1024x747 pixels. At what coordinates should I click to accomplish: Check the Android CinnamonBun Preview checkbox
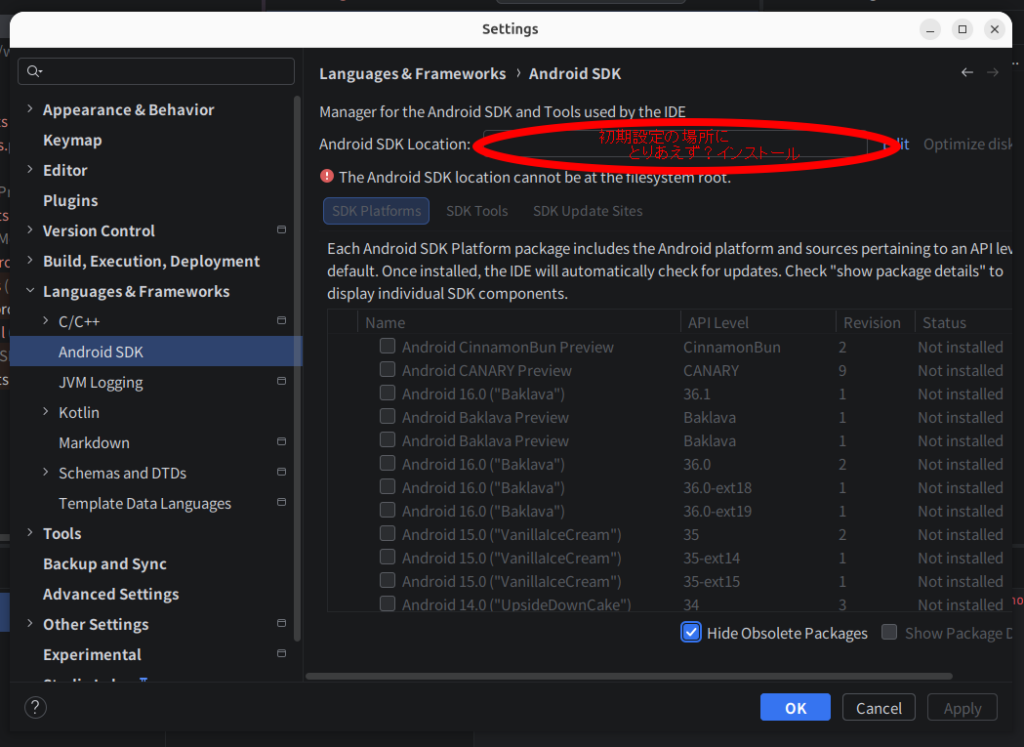387,347
